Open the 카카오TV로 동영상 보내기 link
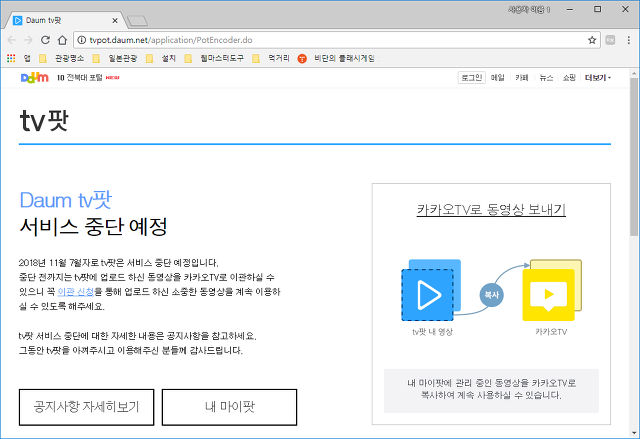This screenshot has height=439, width=640. pyautogui.click(x=491, y=209)
